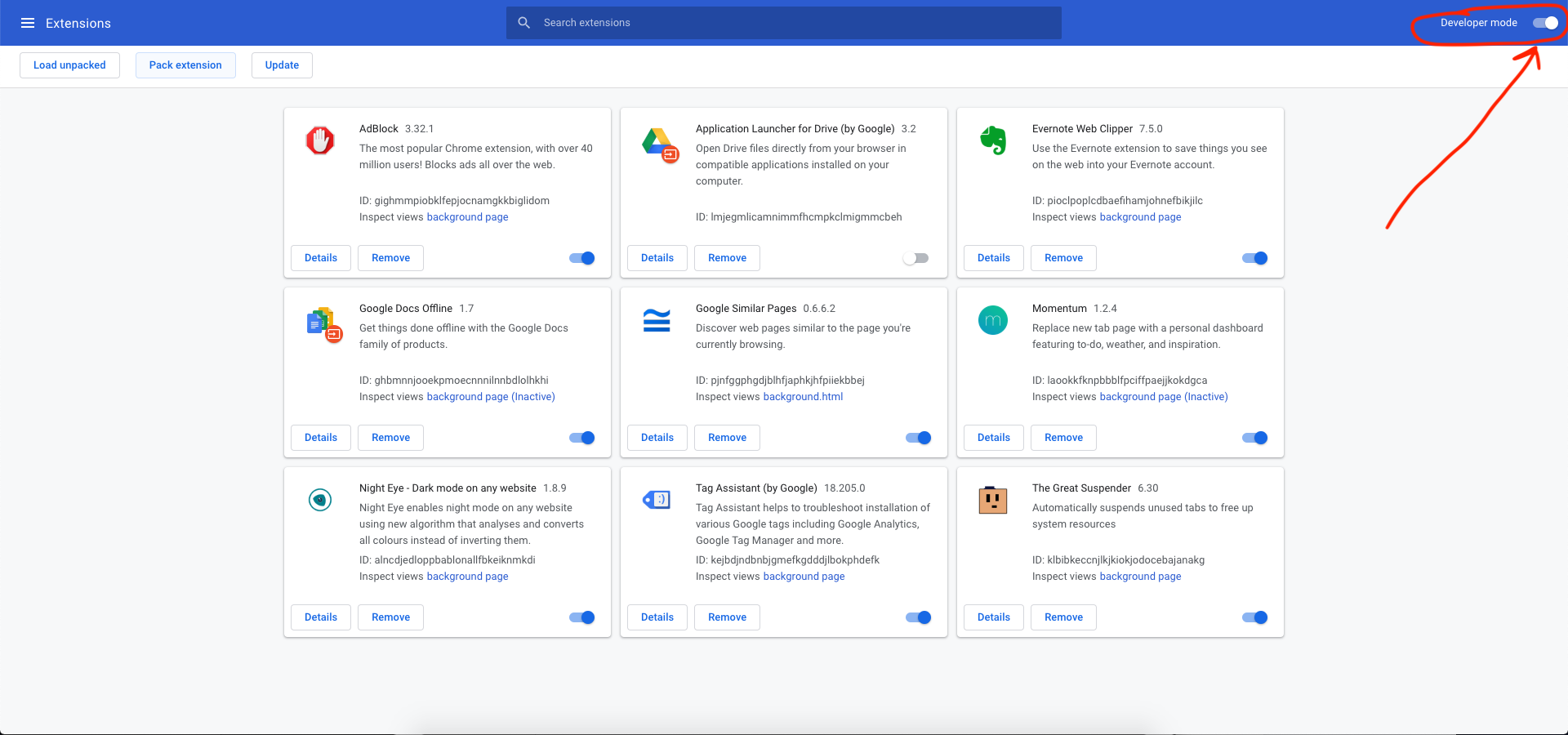Disable Google Similar Pages toggle
The height and width of the screenshot is (735, 1568).
[x=919, y=438]
